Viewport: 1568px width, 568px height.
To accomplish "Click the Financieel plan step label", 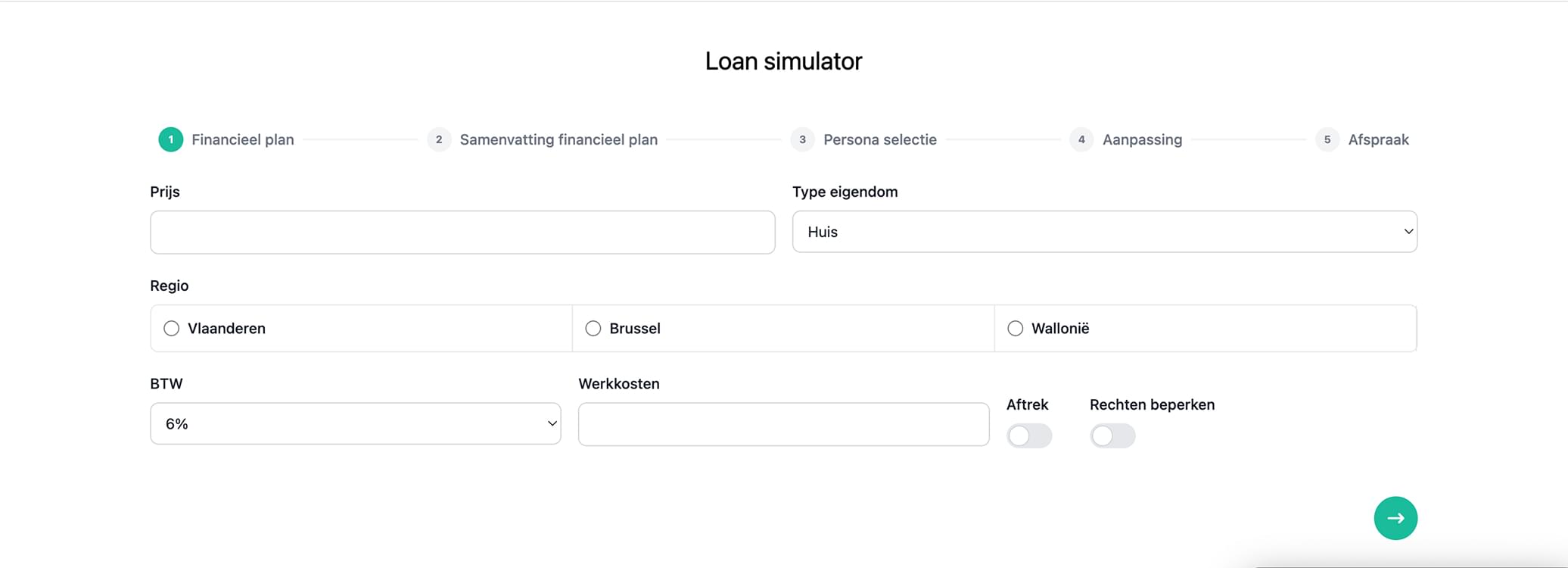I will tap(242, 139).
